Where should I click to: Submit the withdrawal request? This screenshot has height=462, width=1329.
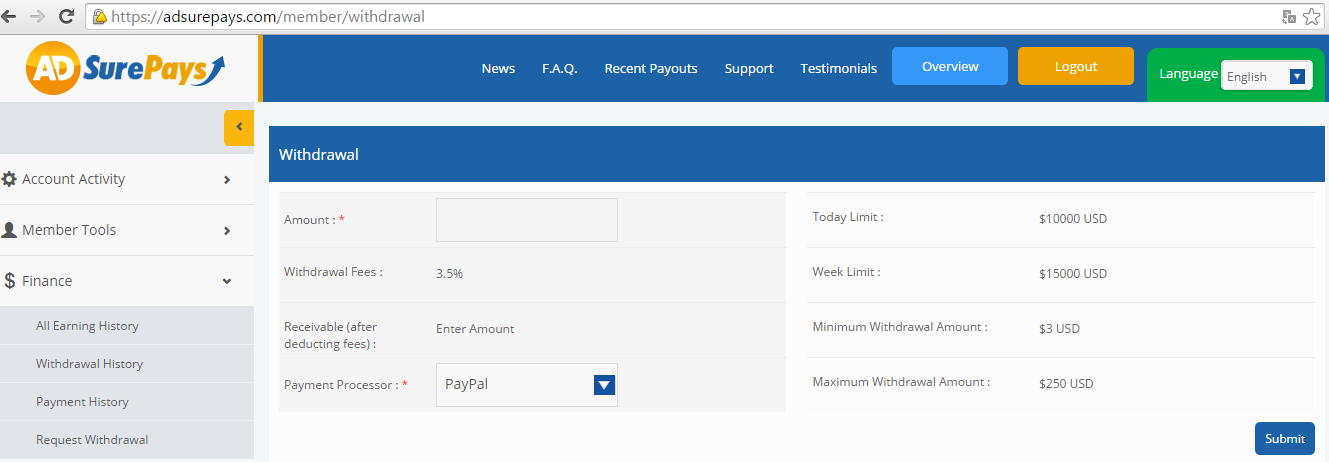coord(1285,438)
